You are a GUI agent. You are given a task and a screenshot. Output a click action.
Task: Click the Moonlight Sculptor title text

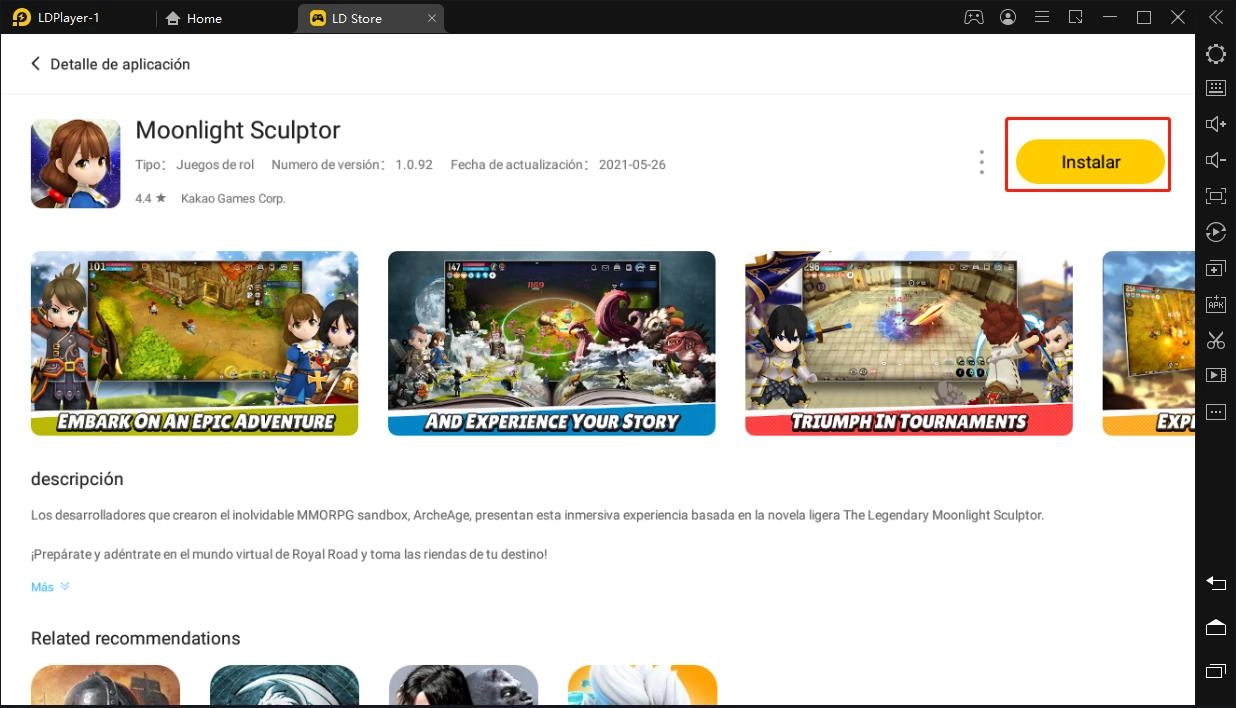(238, 130)
